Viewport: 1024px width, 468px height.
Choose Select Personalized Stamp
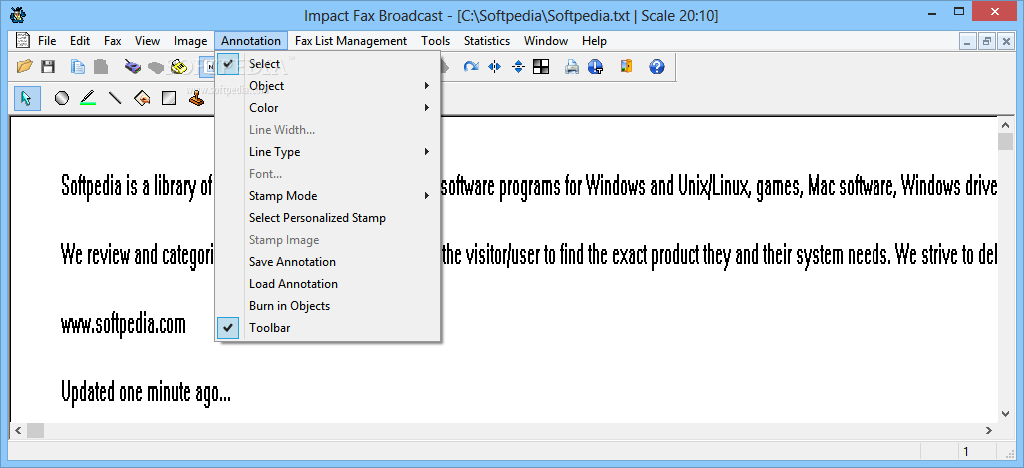click(x=328, y=217)
